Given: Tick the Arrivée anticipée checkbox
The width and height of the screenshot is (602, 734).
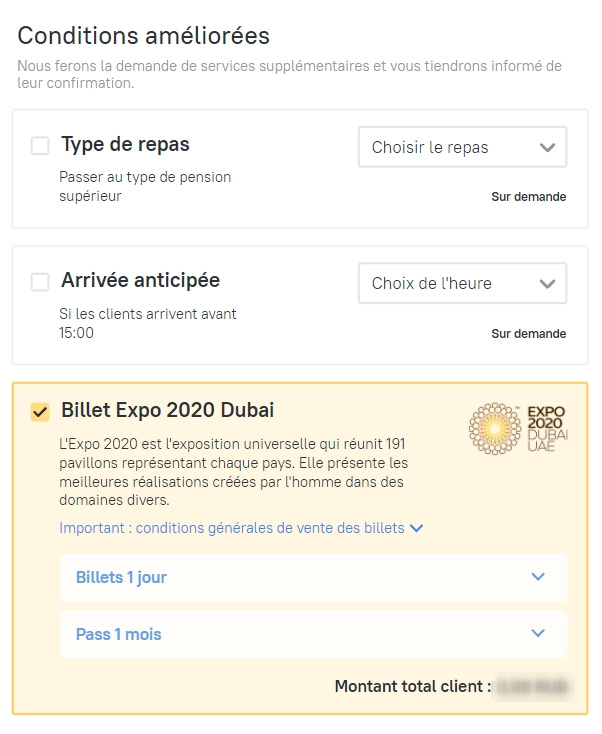Looking at the screenshot, I should click(x=40, y=282).
